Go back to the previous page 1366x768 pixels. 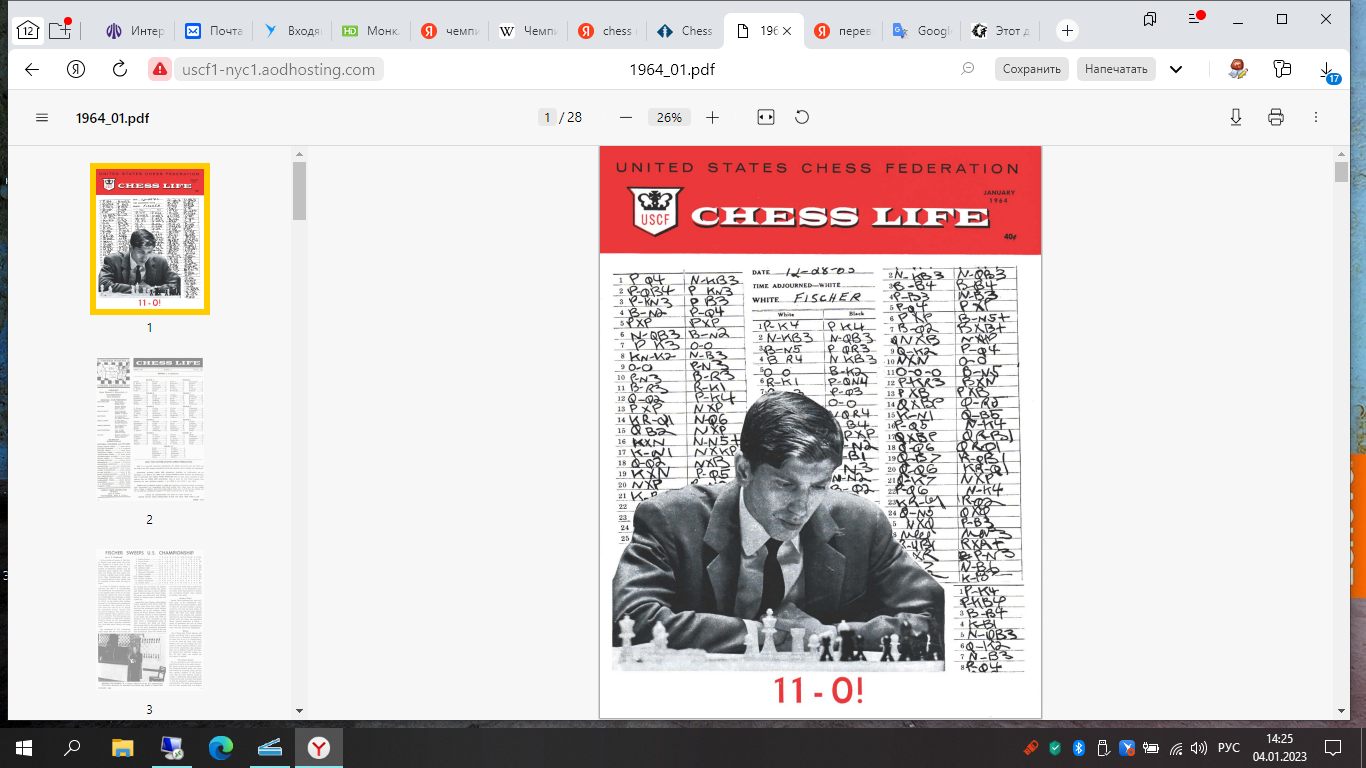tap(31, 69)
